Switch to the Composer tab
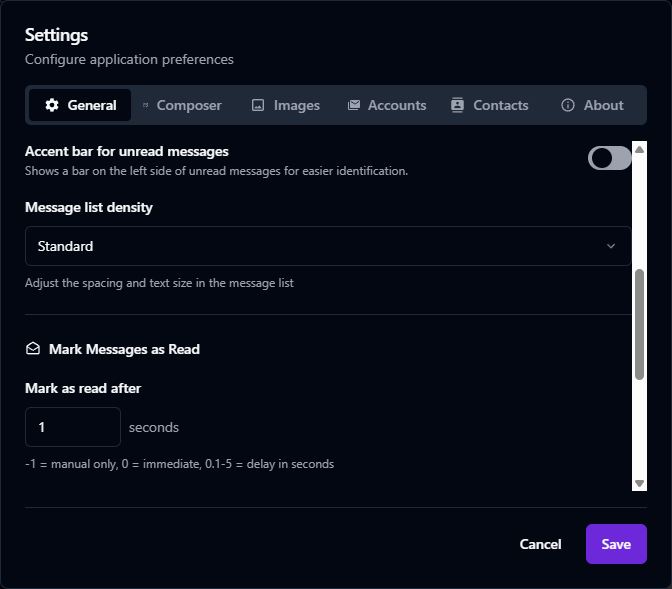Screen dimensions: 672x589 182,105
